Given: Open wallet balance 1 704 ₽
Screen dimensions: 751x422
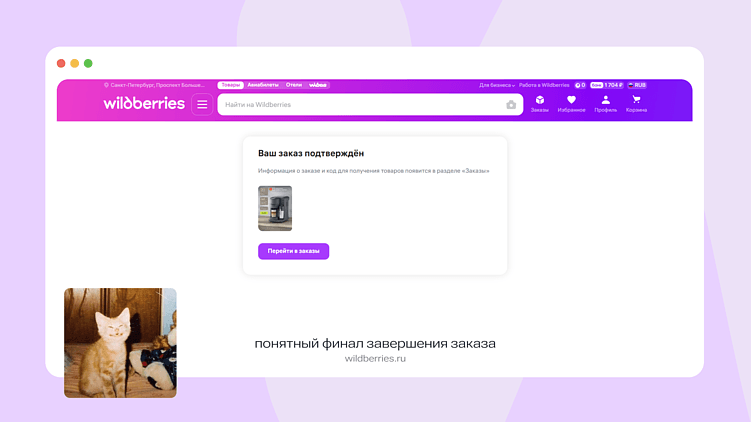Looking at the screenshot, I should [606, 85].
